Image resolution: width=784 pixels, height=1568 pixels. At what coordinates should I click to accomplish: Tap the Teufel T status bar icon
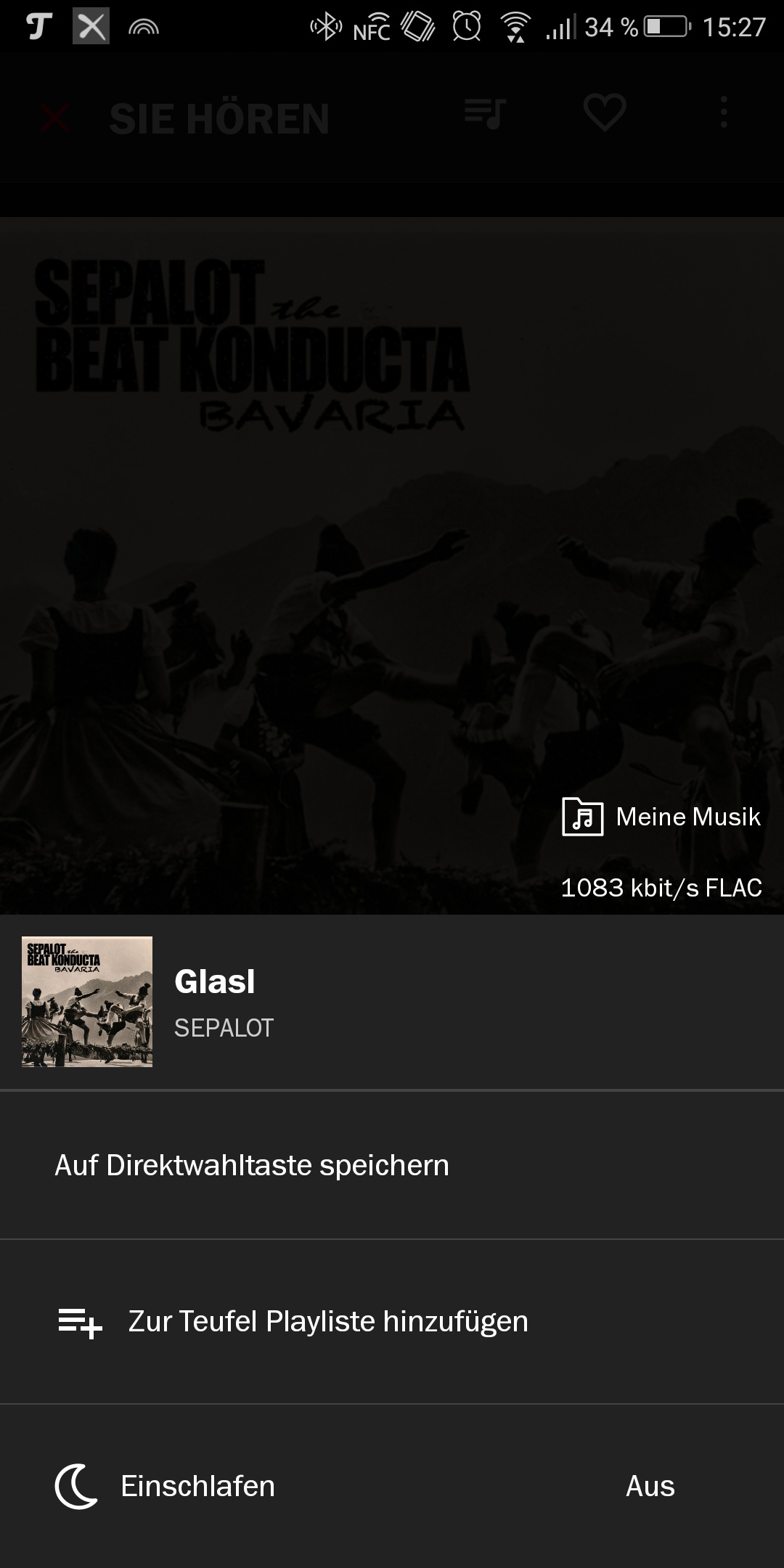[x=38, y=27]
